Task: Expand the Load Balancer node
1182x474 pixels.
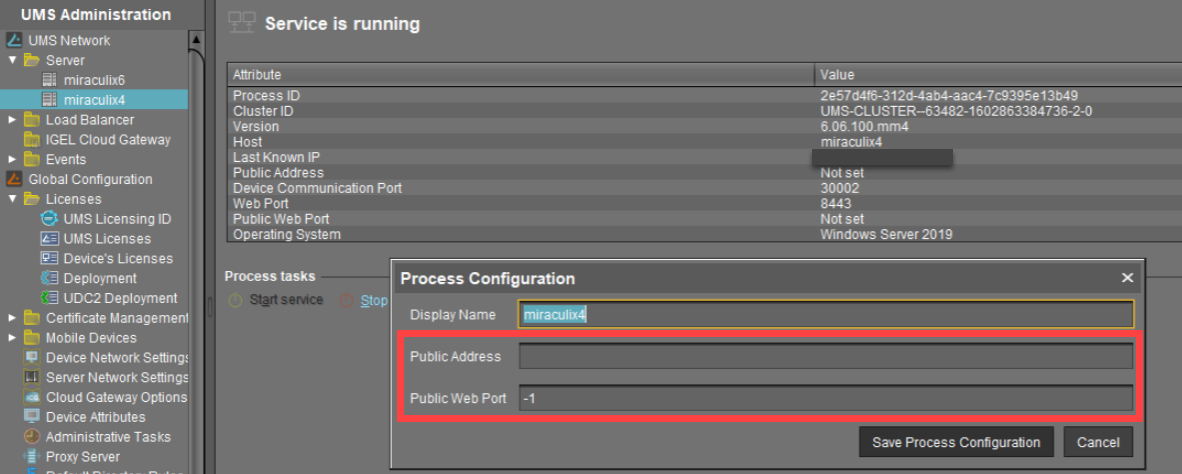Action: click(12, 120)
